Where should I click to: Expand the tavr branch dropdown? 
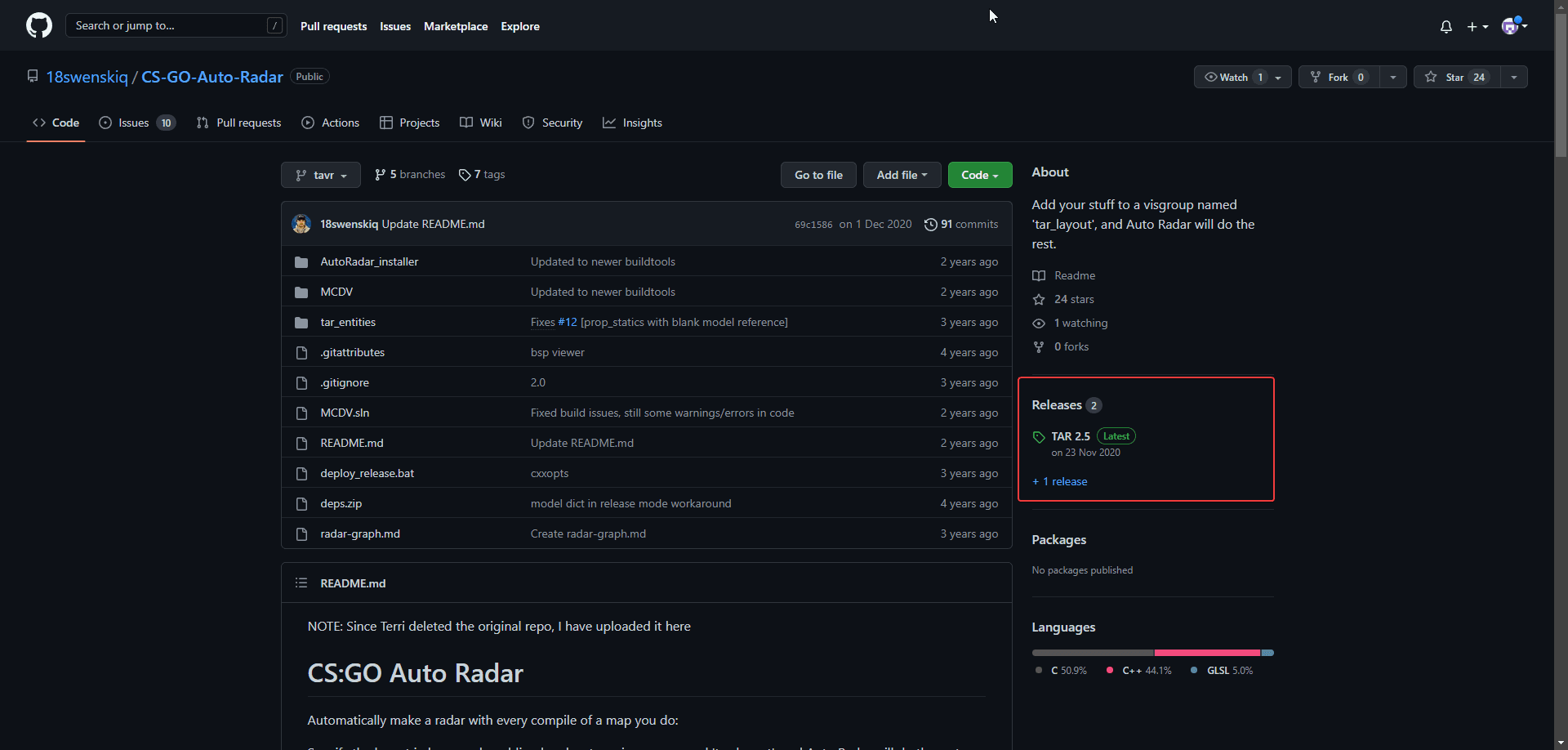tap(321, 175)
